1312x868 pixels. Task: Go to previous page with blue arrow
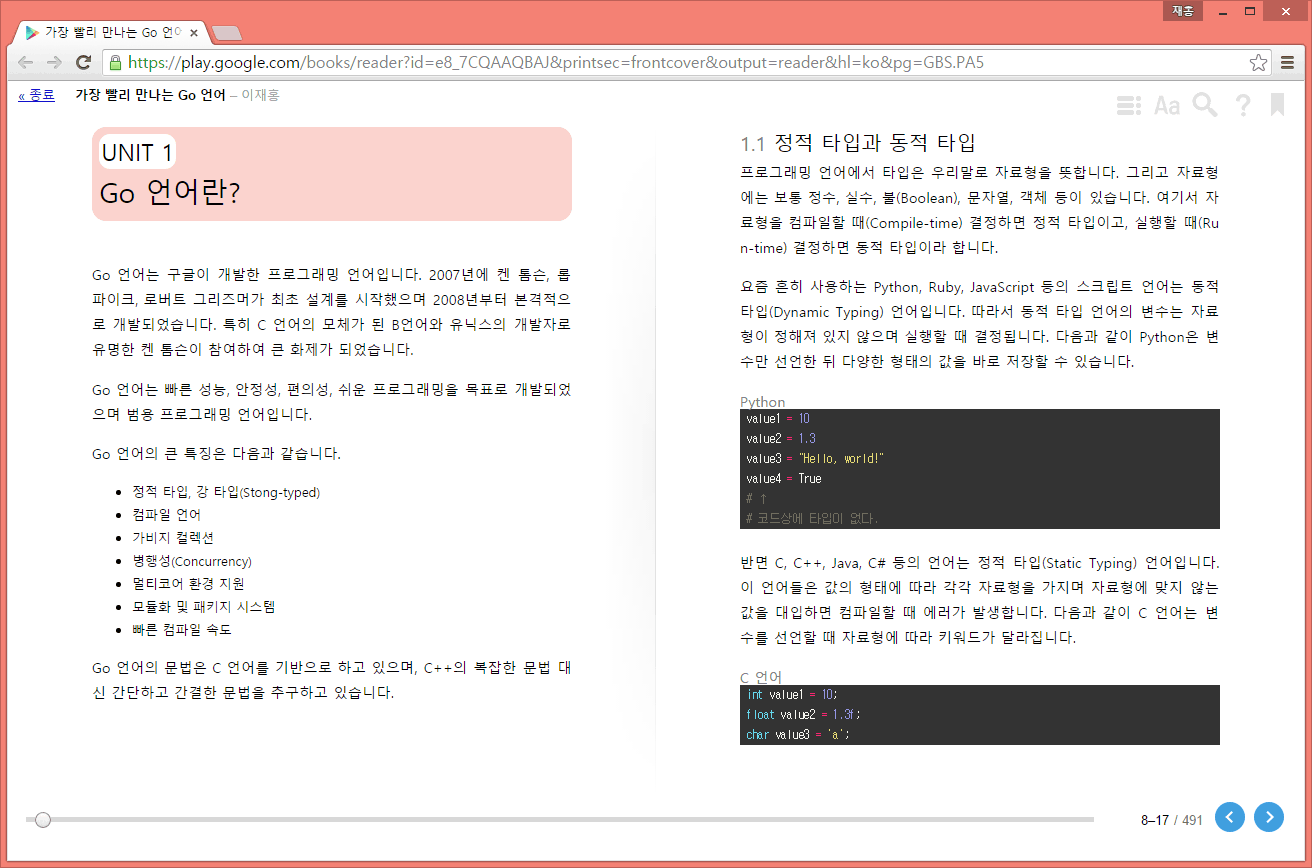(1230, 817)
